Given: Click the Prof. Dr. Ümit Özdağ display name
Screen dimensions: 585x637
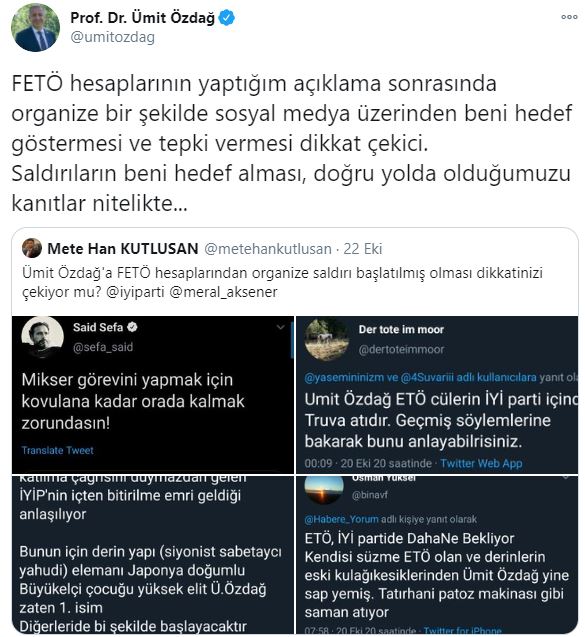Looking at the screenshot, I should point(142,18).
